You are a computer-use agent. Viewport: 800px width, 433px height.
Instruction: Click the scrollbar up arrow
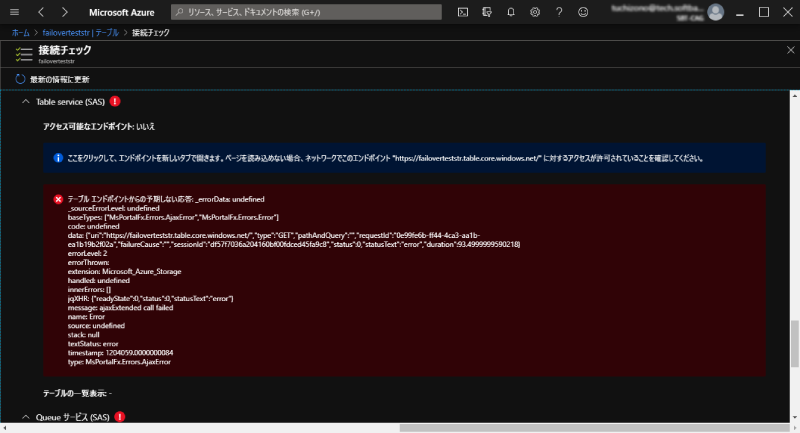(x=794, y=95)
